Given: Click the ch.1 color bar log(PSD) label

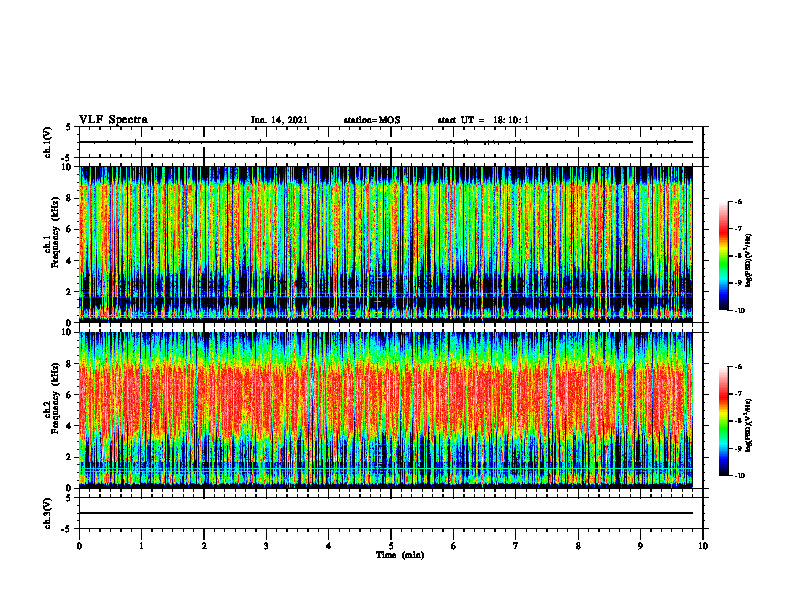Looking at the screenshot, I should coord(750,261).
